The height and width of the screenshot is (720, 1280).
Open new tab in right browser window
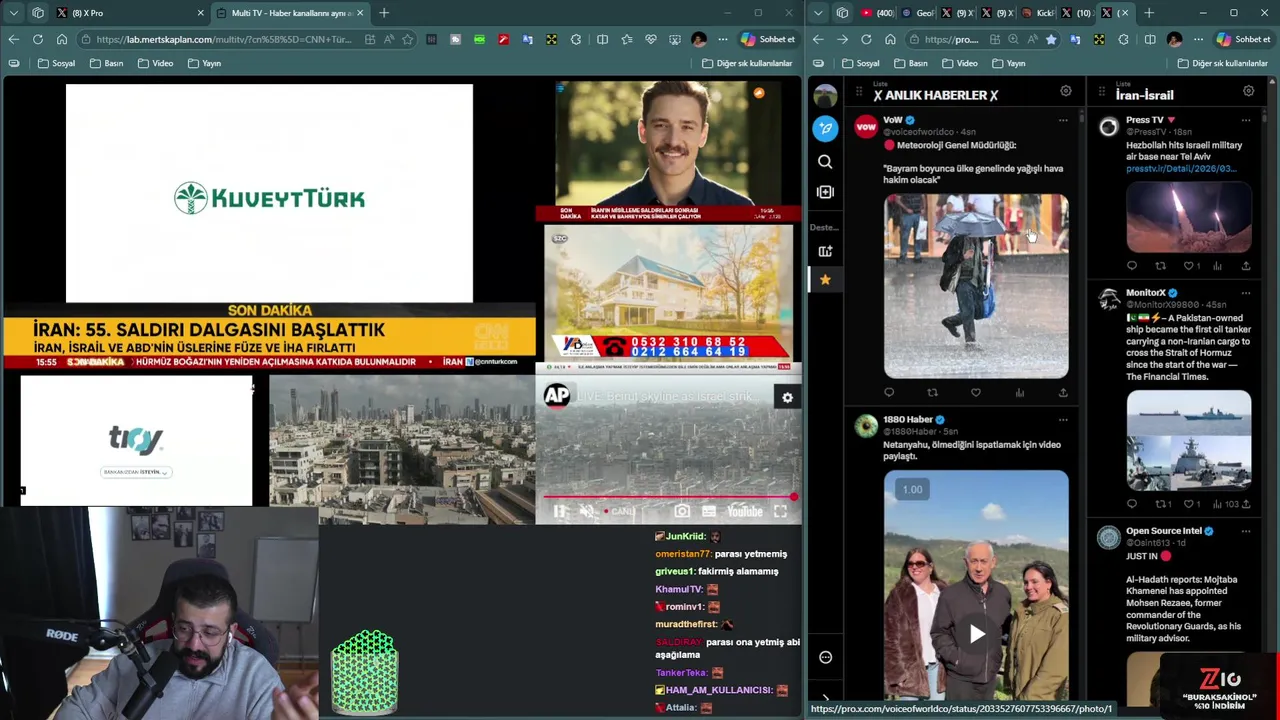click(1149, 13)
